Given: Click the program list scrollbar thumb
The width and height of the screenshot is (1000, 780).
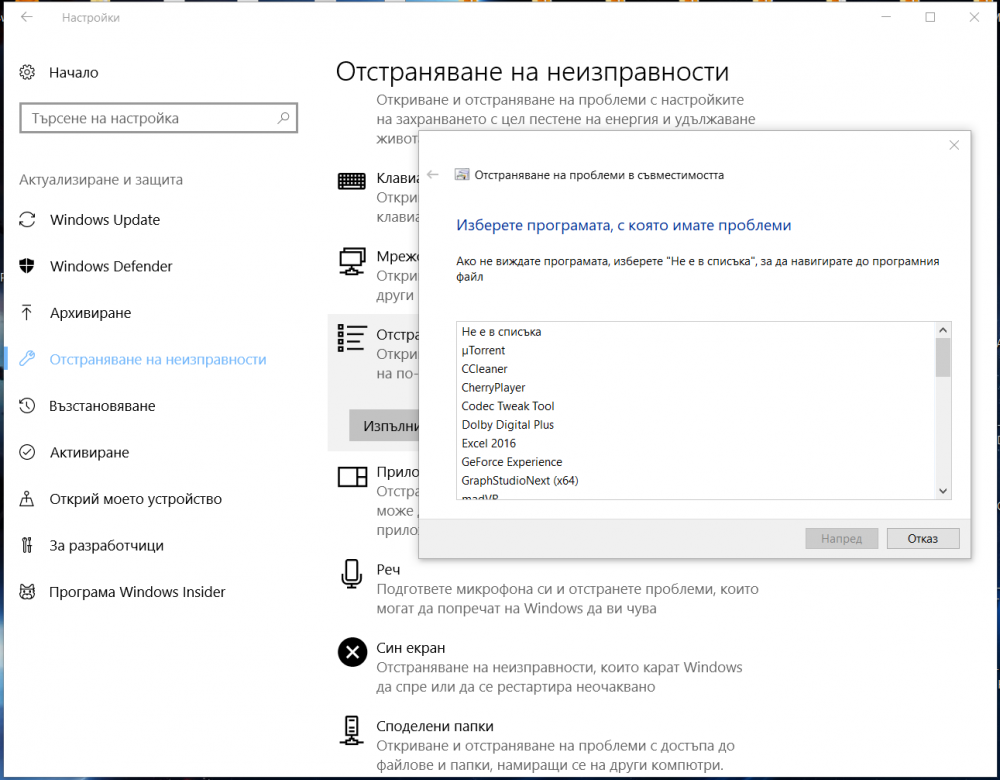Looking at the screenshot, I should (x=943, y=357).
